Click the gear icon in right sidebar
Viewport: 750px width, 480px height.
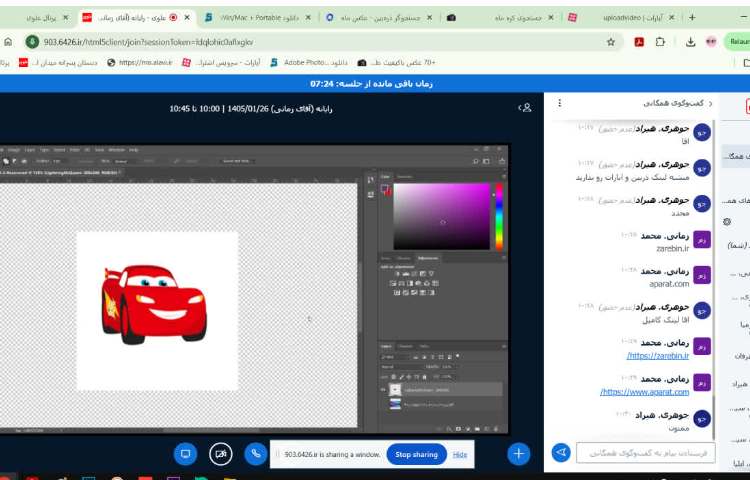click(727, 222)
